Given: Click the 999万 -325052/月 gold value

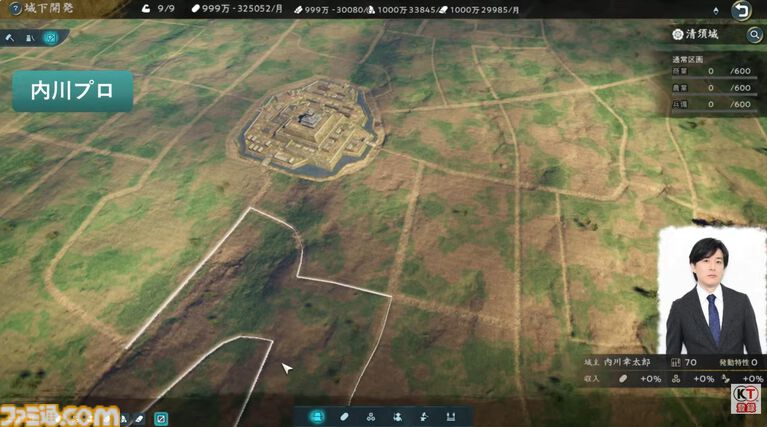Looking at the screenshot, I should pyautogui.click(x=242, y=9).
